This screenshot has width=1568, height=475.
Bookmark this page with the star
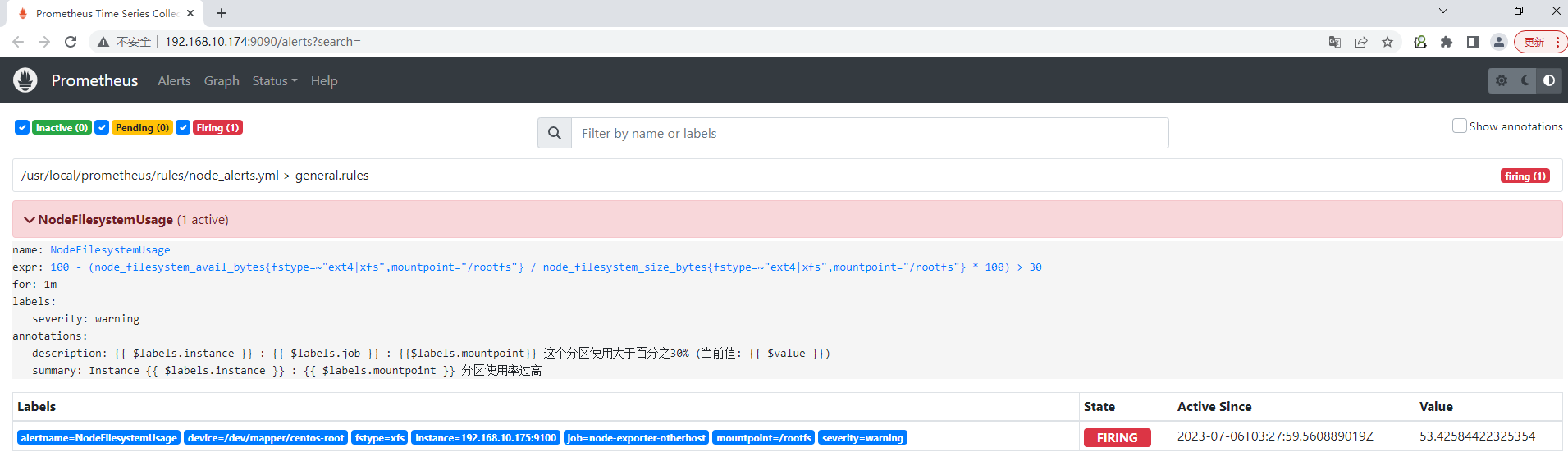click(1387, 42)
